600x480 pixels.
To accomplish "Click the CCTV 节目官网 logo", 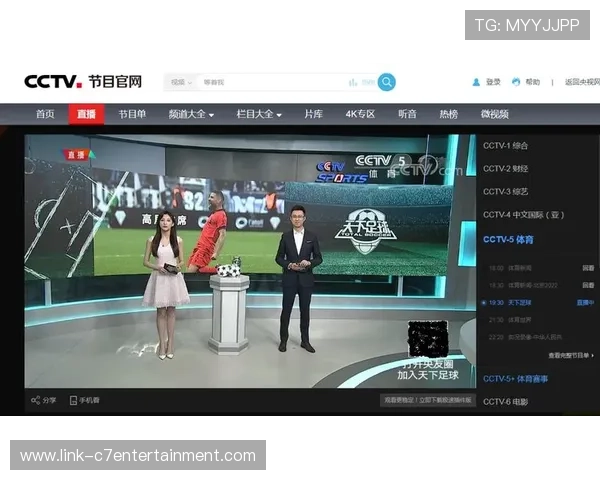I will 83,82.
